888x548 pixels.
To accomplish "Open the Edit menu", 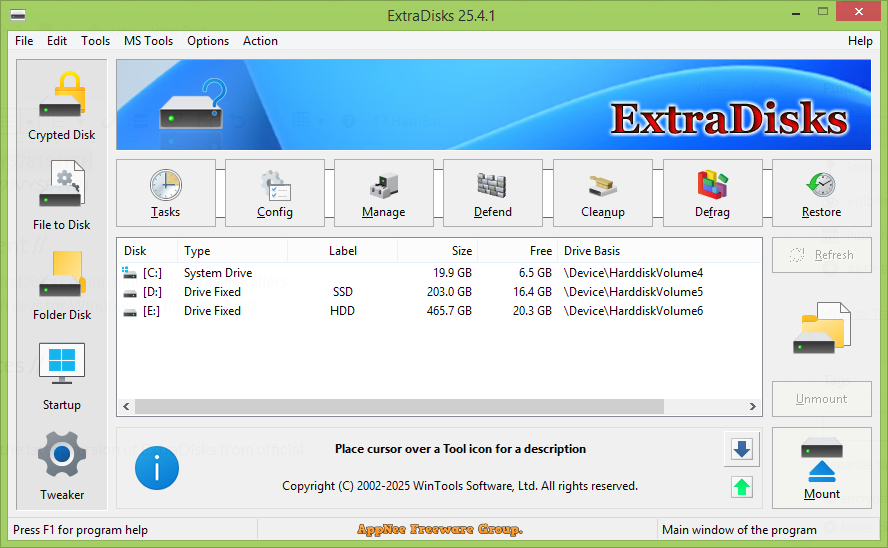I will coord(57,41).
